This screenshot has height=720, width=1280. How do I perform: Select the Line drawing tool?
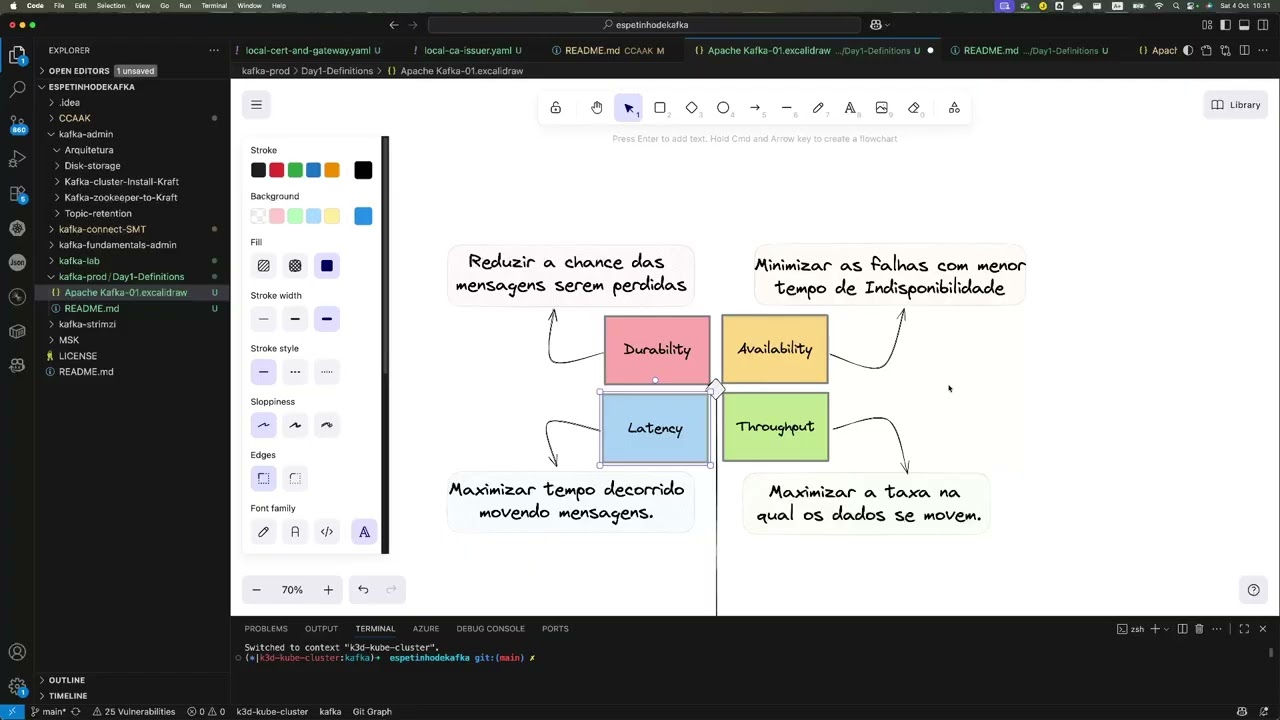(x=787, y=108)
